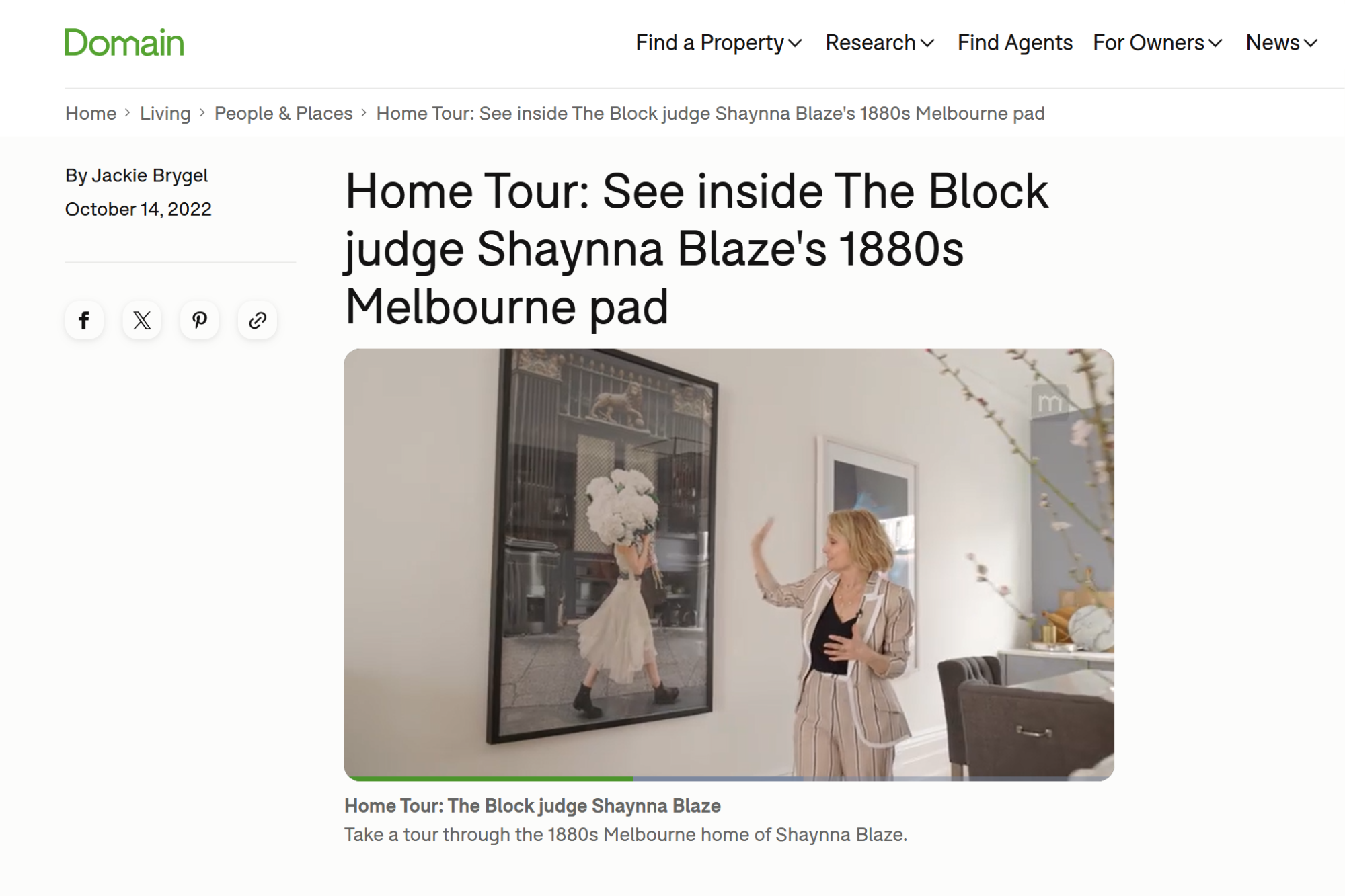The height and width of the screenshot is (896, 1345).
Task: Go to Find Agents page
Action: click(1015, 43)
